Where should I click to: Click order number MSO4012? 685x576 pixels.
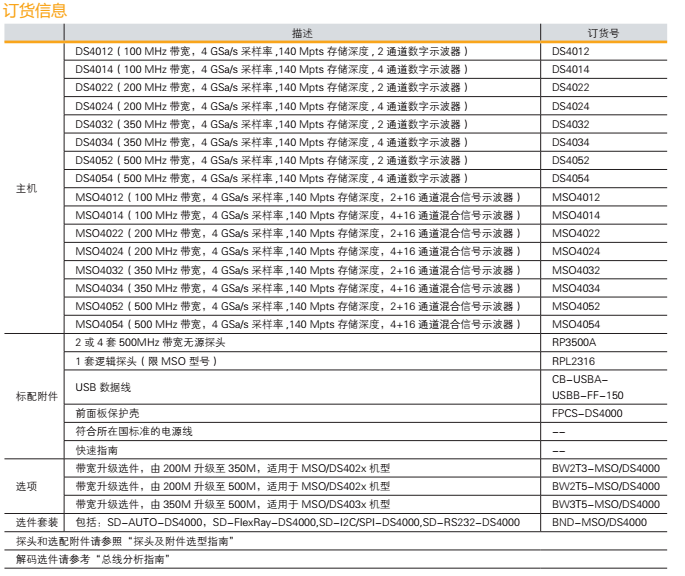point(576,198)
